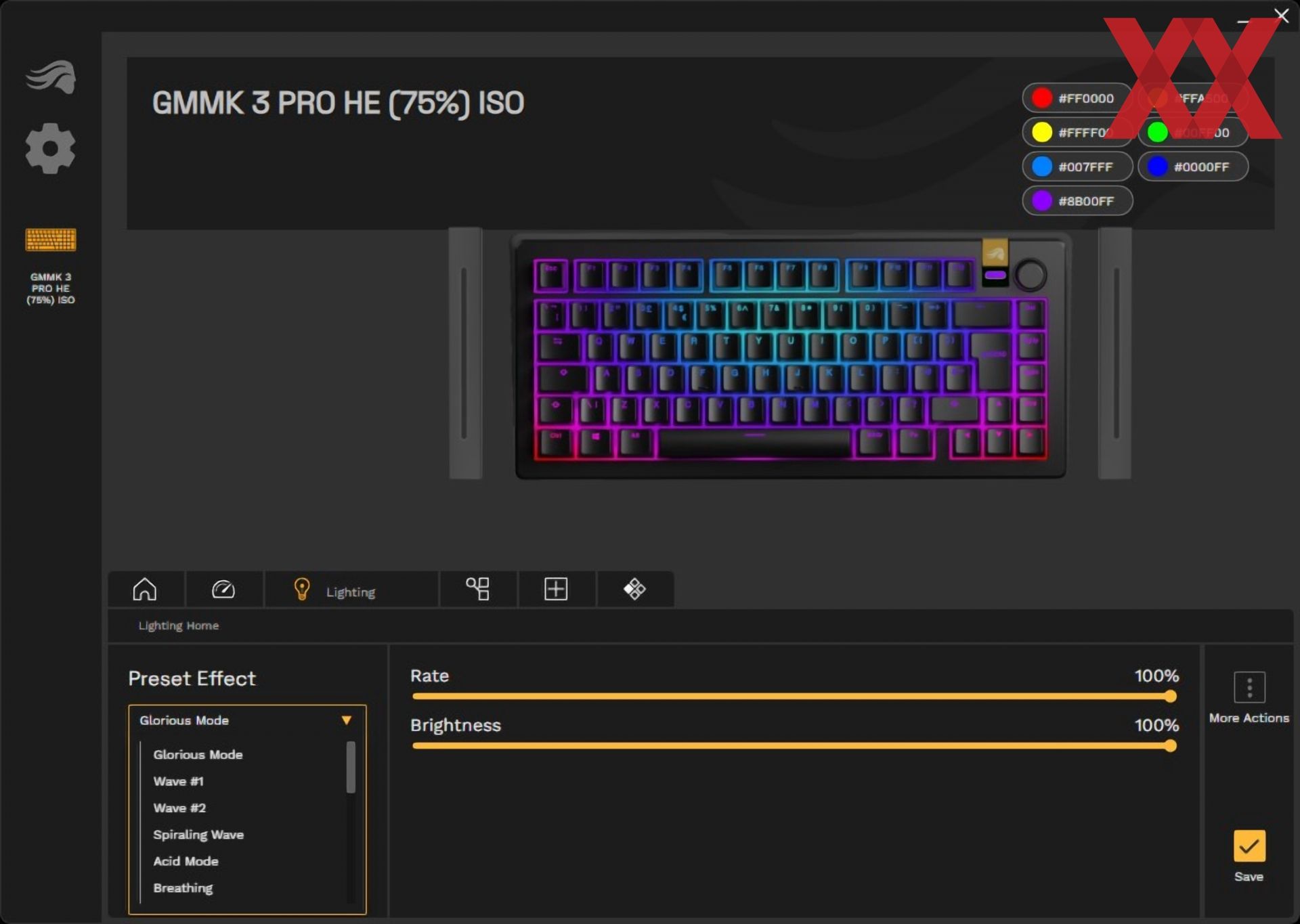Select Spiraling Wave effect
1300x924 pixels.
click(198, 835)
